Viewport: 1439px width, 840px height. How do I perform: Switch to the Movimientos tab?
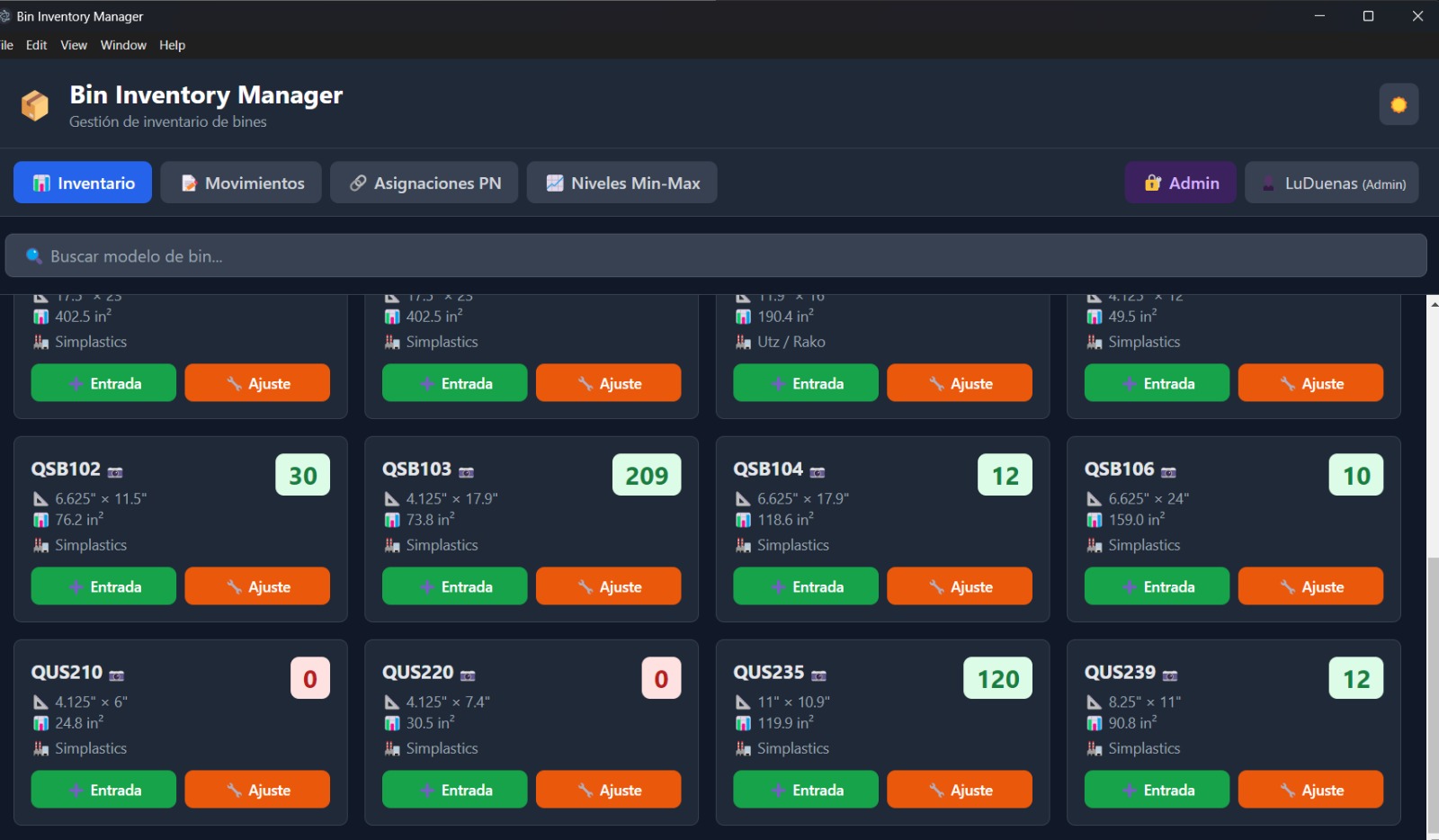tap(241, 182)
